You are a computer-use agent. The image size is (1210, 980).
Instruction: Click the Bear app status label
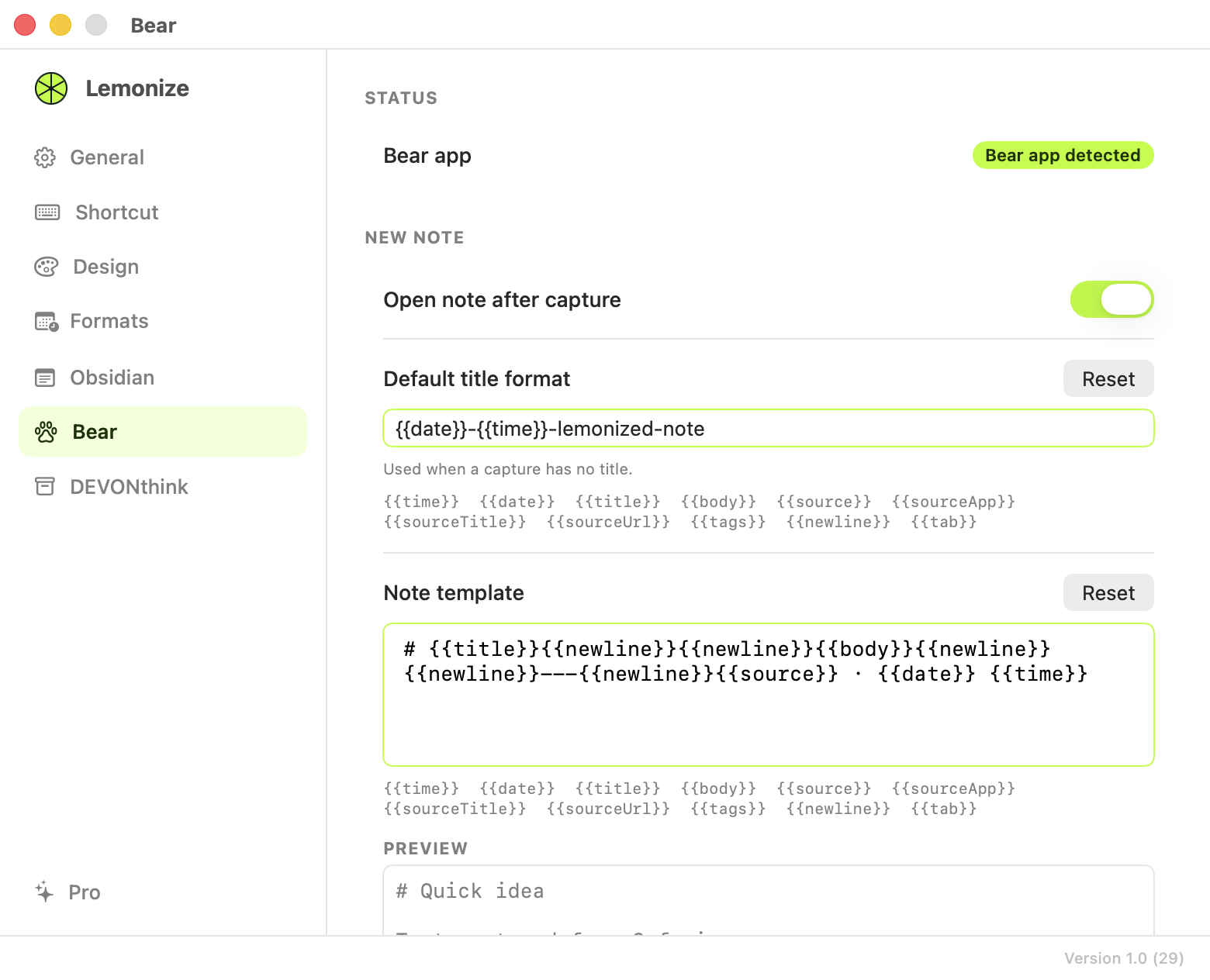[x=427, y=156]
